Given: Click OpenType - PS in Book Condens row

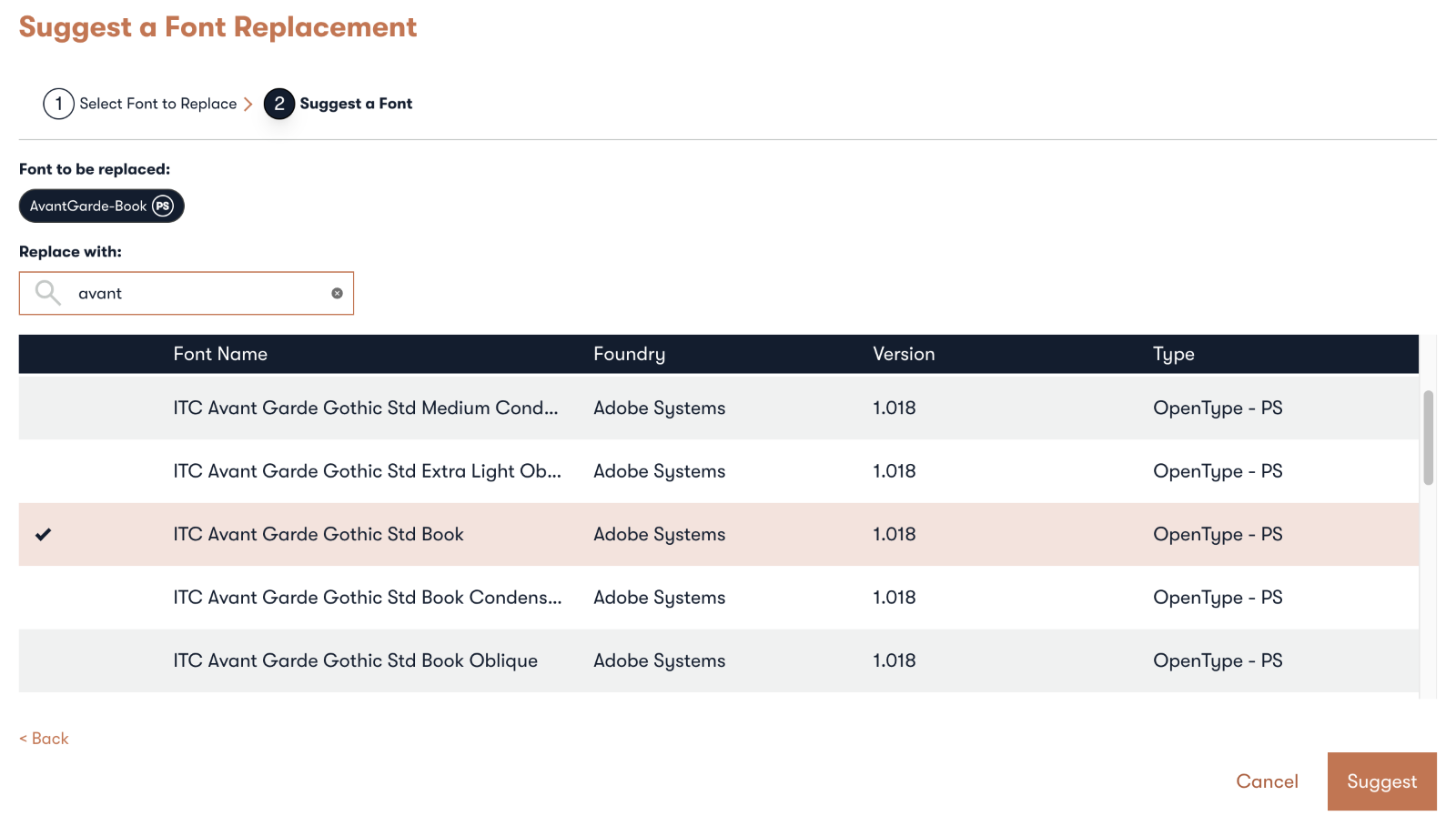Looking at the screenshot, I should [1218, 598].
